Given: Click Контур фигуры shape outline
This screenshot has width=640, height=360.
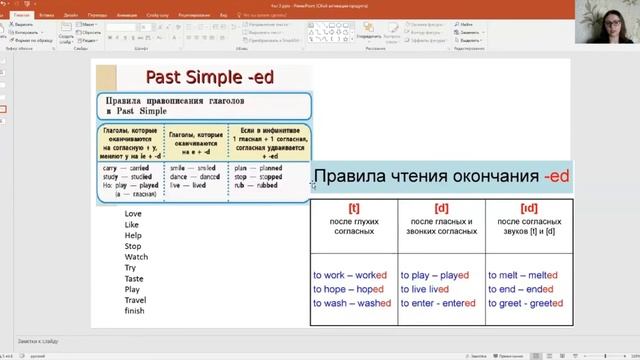Looking at the screenshot, I should coord(424,32).
